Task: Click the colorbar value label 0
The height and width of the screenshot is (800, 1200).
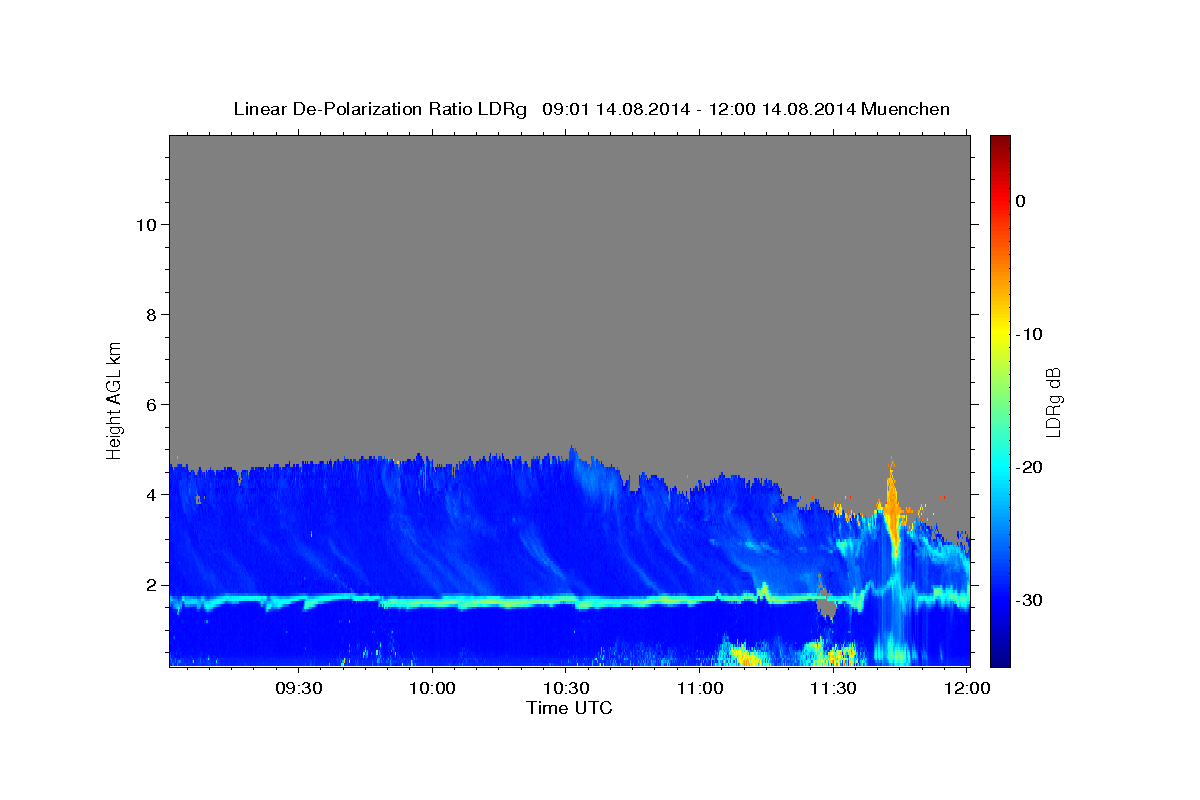Action: (x=1021, y=201)
